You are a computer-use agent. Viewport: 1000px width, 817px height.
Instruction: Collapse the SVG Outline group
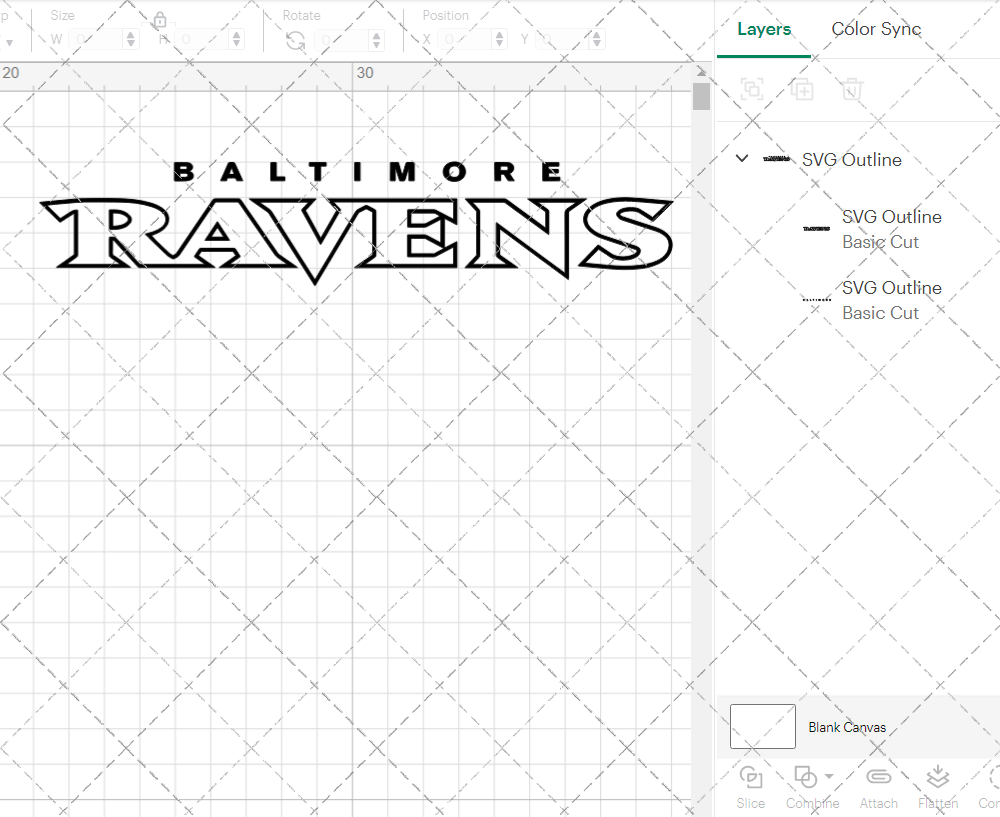point(741,158)
